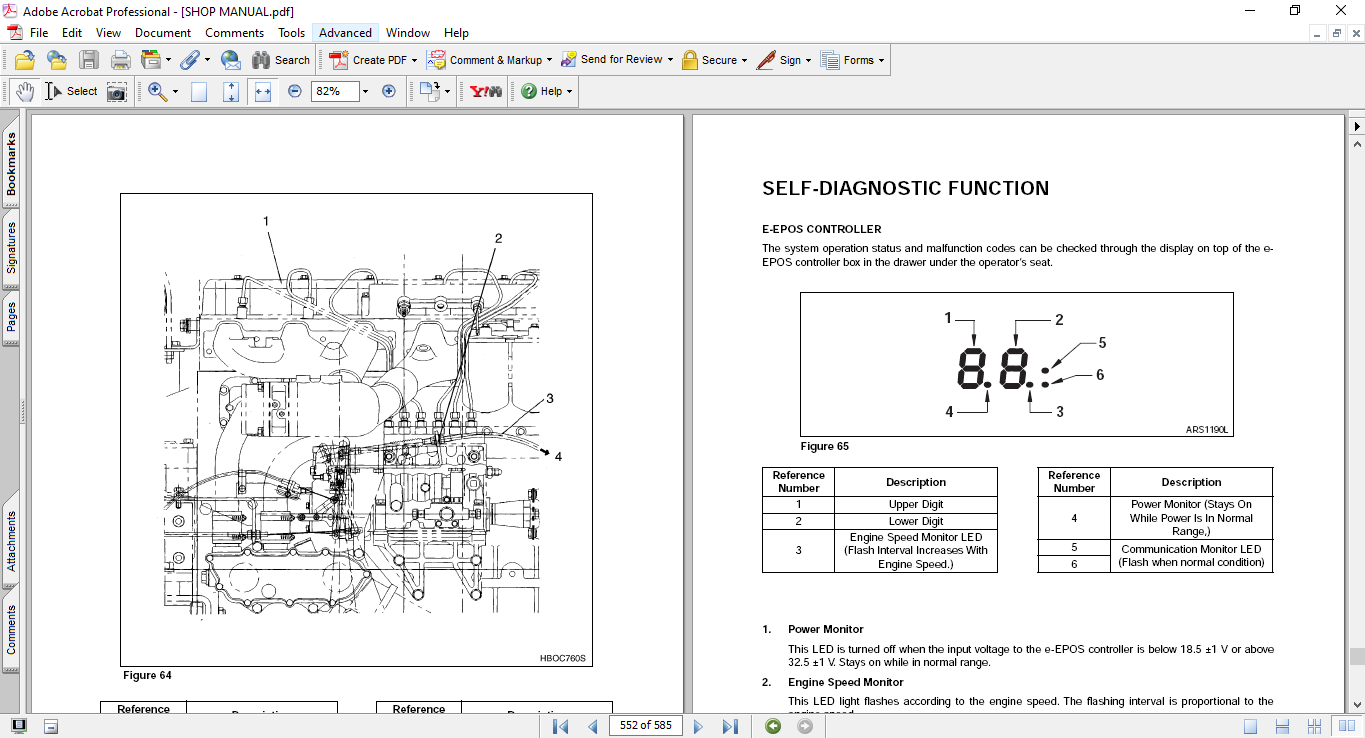This screenshot has width=1365, height=738.
Task: Select the Hand tool
Action: [x=24, y=91]
